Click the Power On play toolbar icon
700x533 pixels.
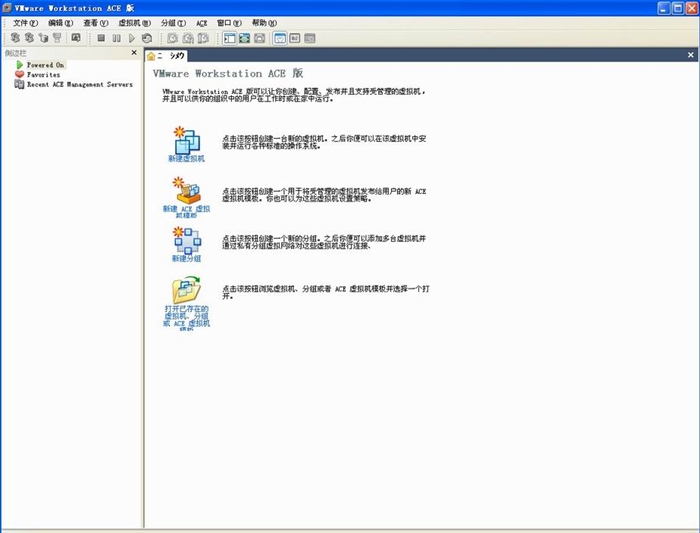(132, 38)
